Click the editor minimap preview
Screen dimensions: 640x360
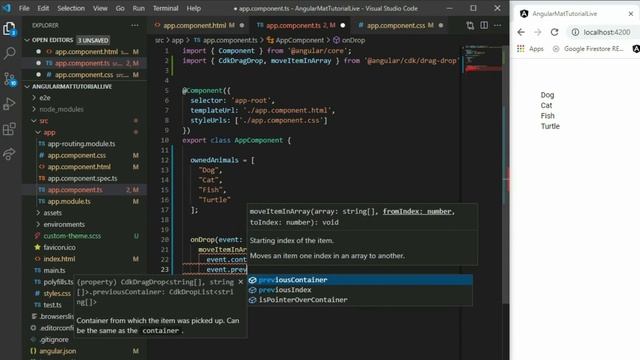coord(484,59)
